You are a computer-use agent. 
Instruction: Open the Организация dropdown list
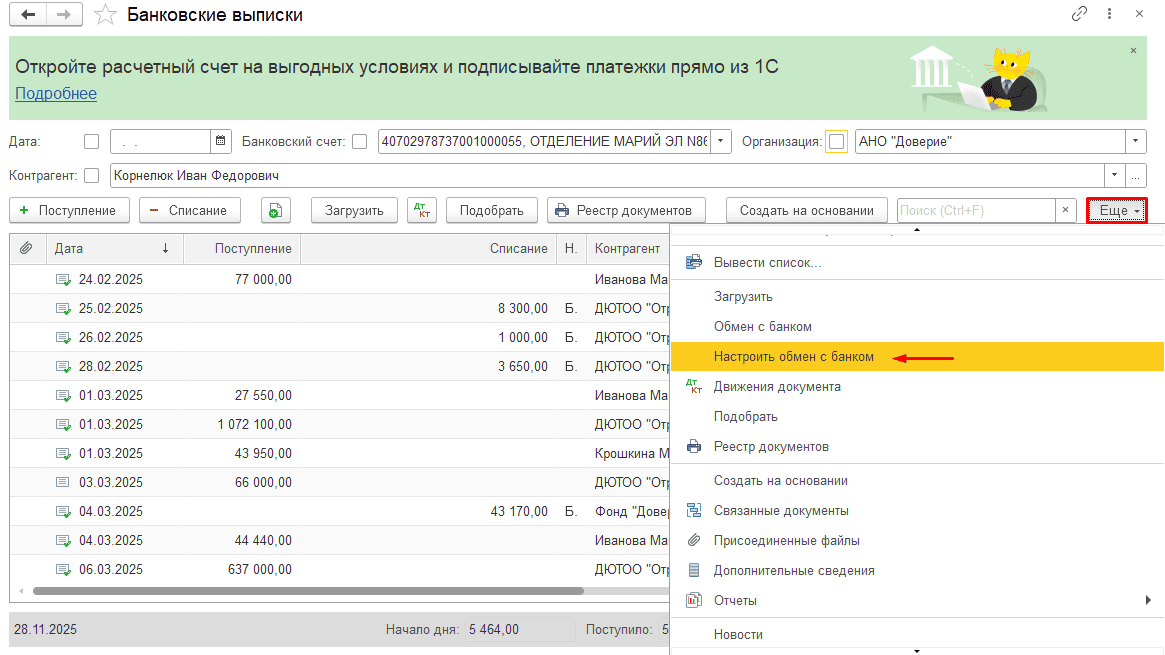point(1134,141)
